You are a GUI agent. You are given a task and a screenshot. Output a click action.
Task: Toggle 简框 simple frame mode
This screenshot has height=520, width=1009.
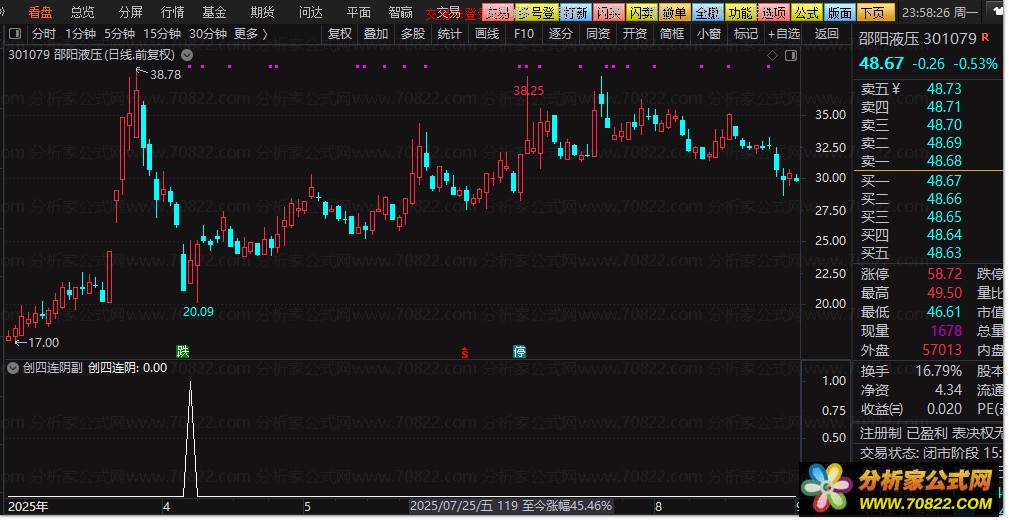[672, 33]
